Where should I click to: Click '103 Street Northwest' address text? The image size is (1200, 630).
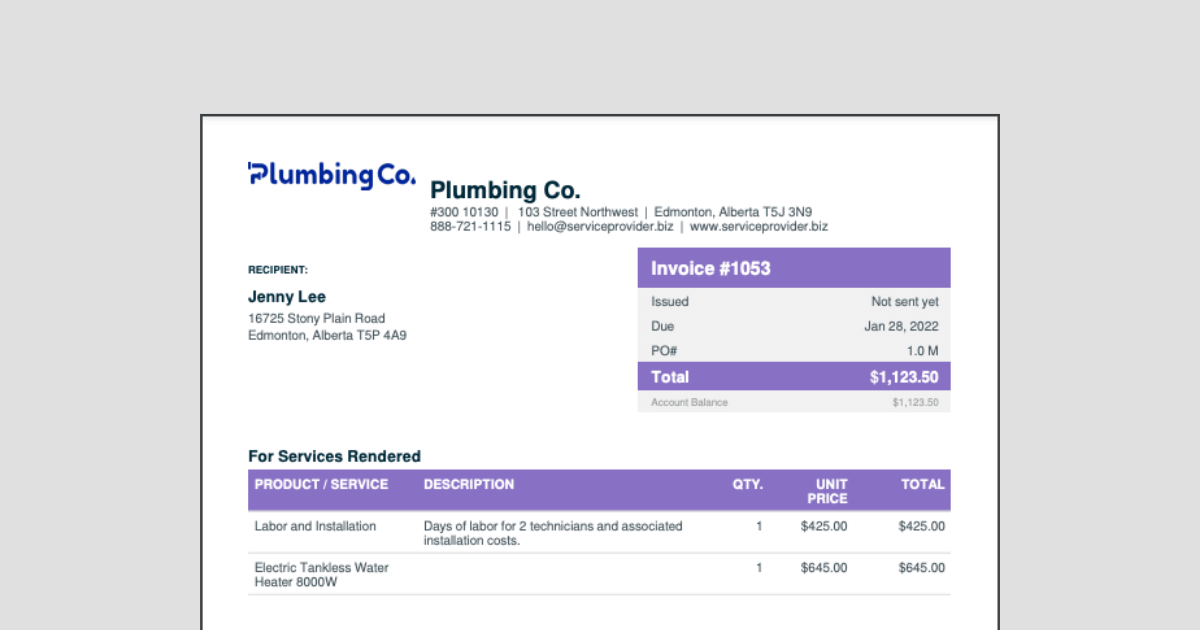pyautogui.click(x=578, y=212)
